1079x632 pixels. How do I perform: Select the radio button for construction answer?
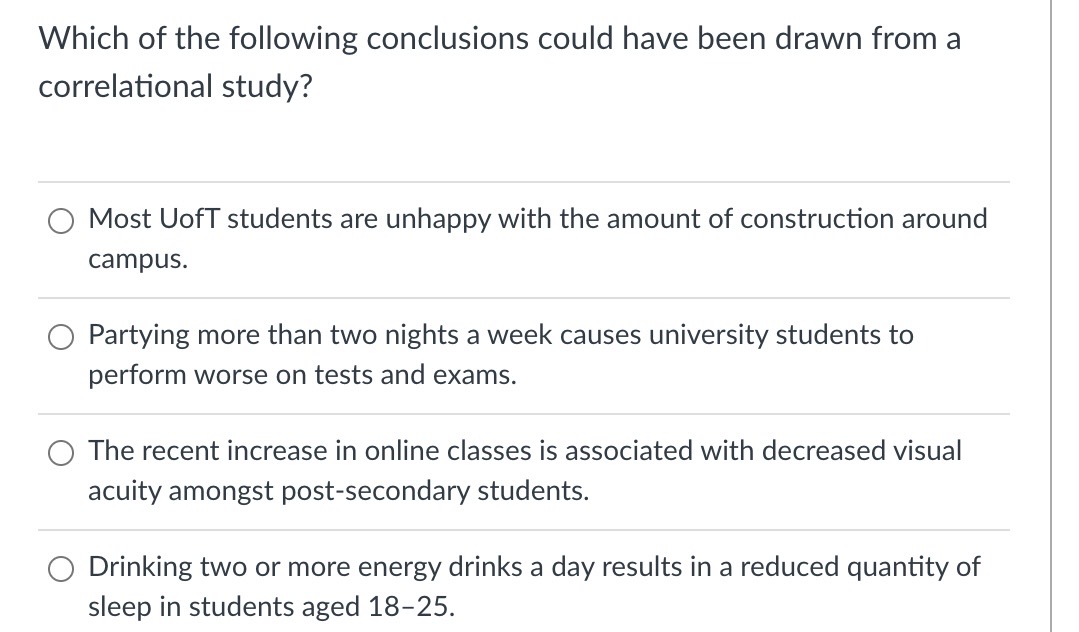coord(60,220)
